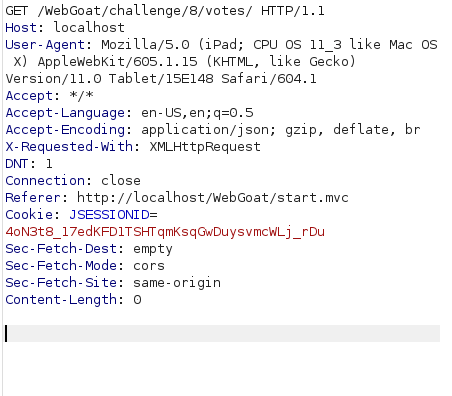
Task: Click the 'Cookie' header name
Action: coord(29,215)
